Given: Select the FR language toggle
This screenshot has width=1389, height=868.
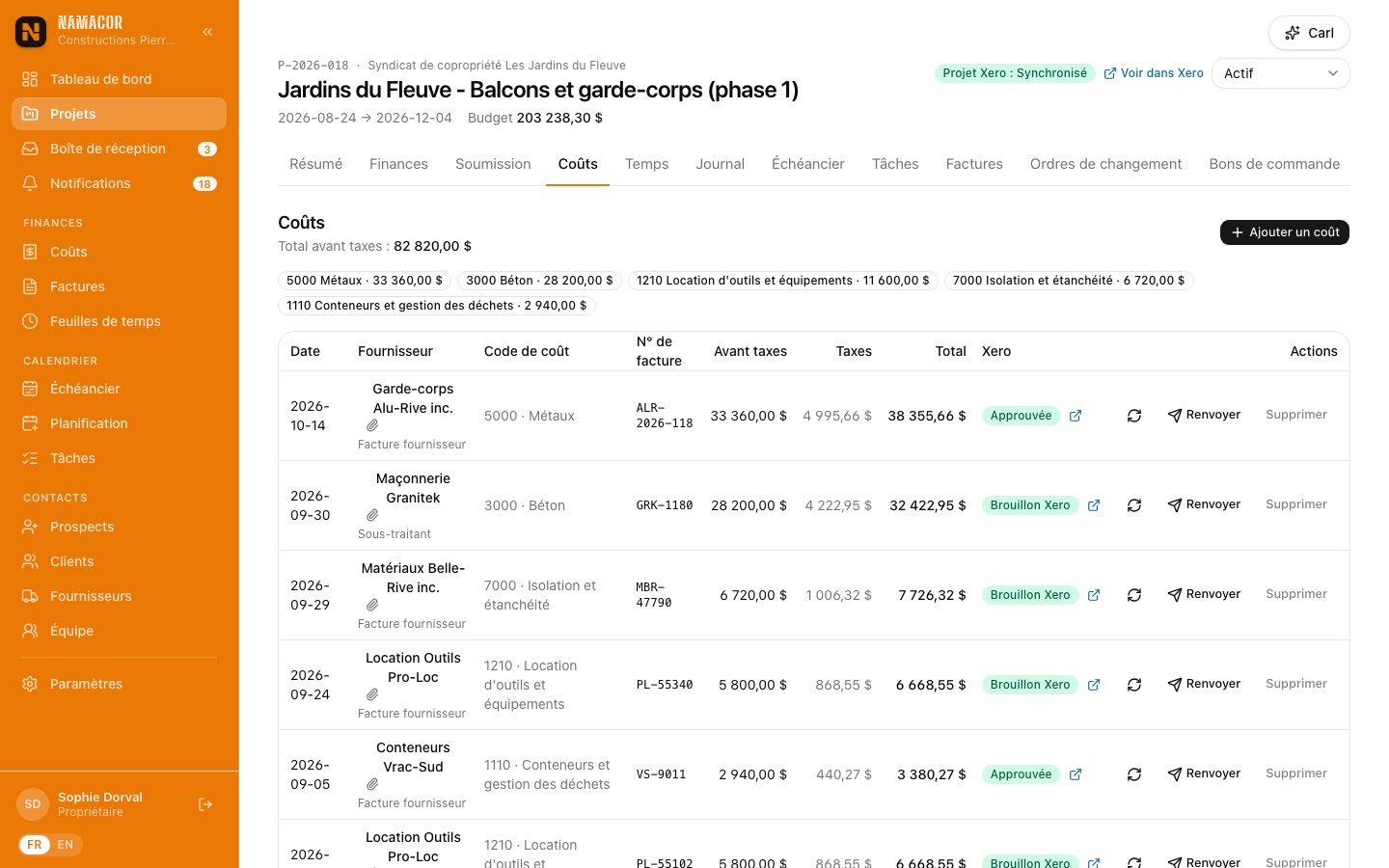Looking at the screenshot, I should tap(35, 845).
